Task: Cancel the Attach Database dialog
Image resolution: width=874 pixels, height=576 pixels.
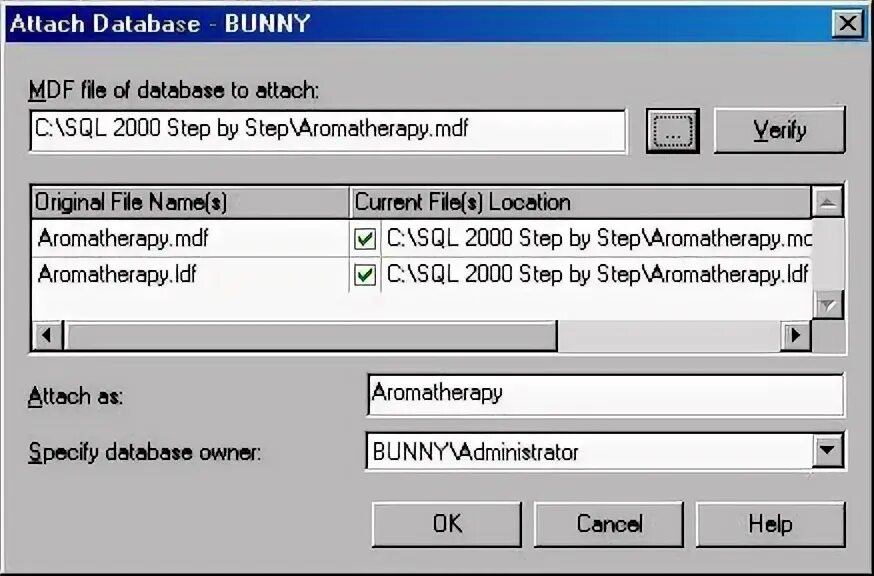Action: pyautogui.click(x=608, y=524)
